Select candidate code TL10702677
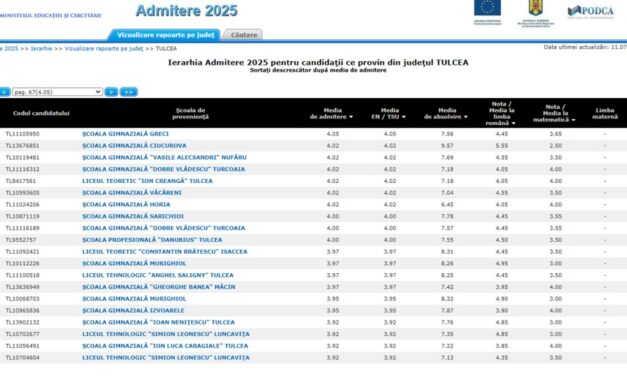The width and height of the screenshot is (627, 376). coord(22,334)
